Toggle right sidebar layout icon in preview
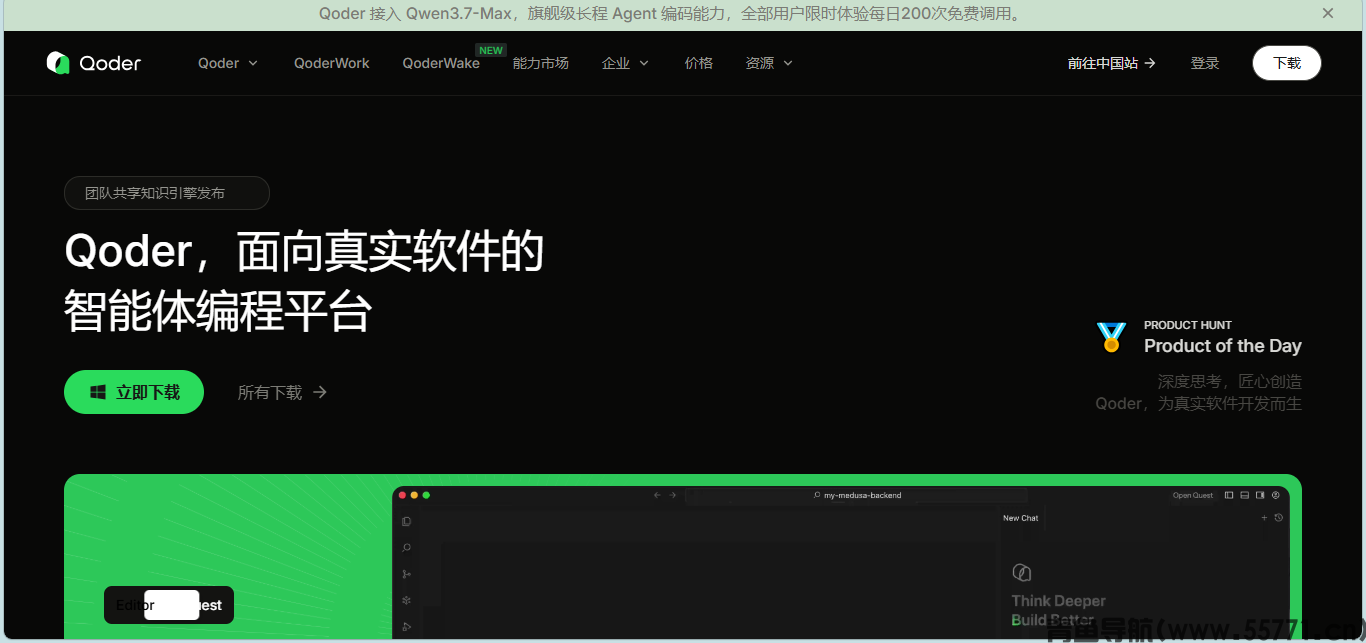The height and width of the screenshot is (643, 1366). point(1260,495)
